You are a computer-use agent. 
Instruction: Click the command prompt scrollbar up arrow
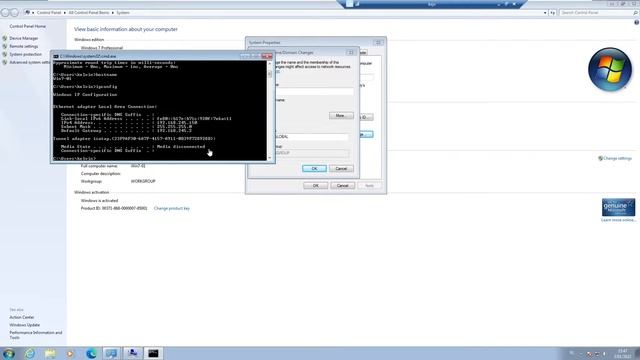tap(269, 63)
